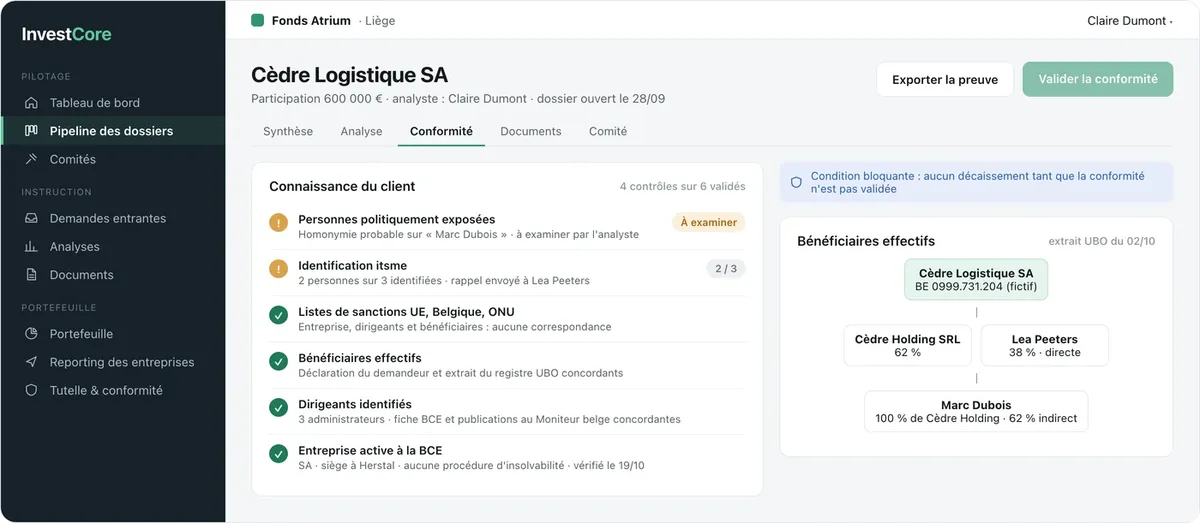Click "4 contrôles sur 6 validés" text

[682, 187]
